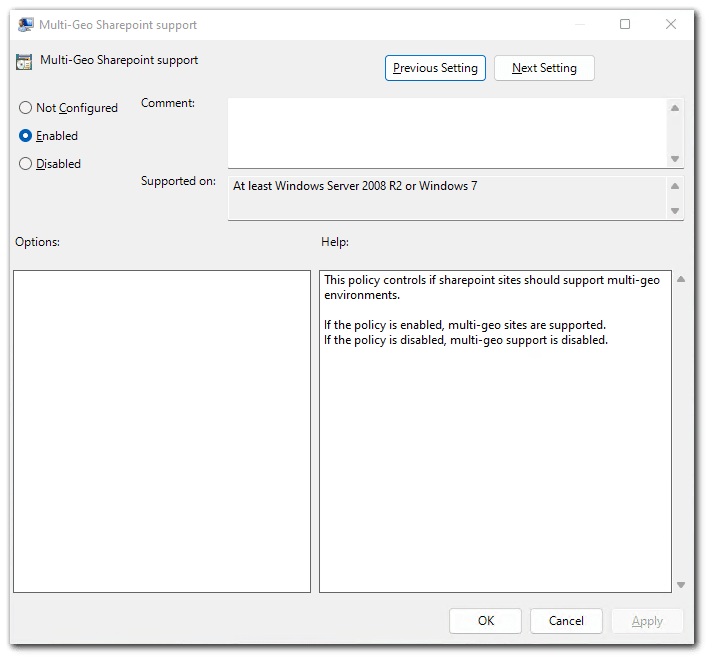The image size is (712, 662).
Task: Confirm the policy with OK
Action: pyautogui.click(x=485, y=621)
